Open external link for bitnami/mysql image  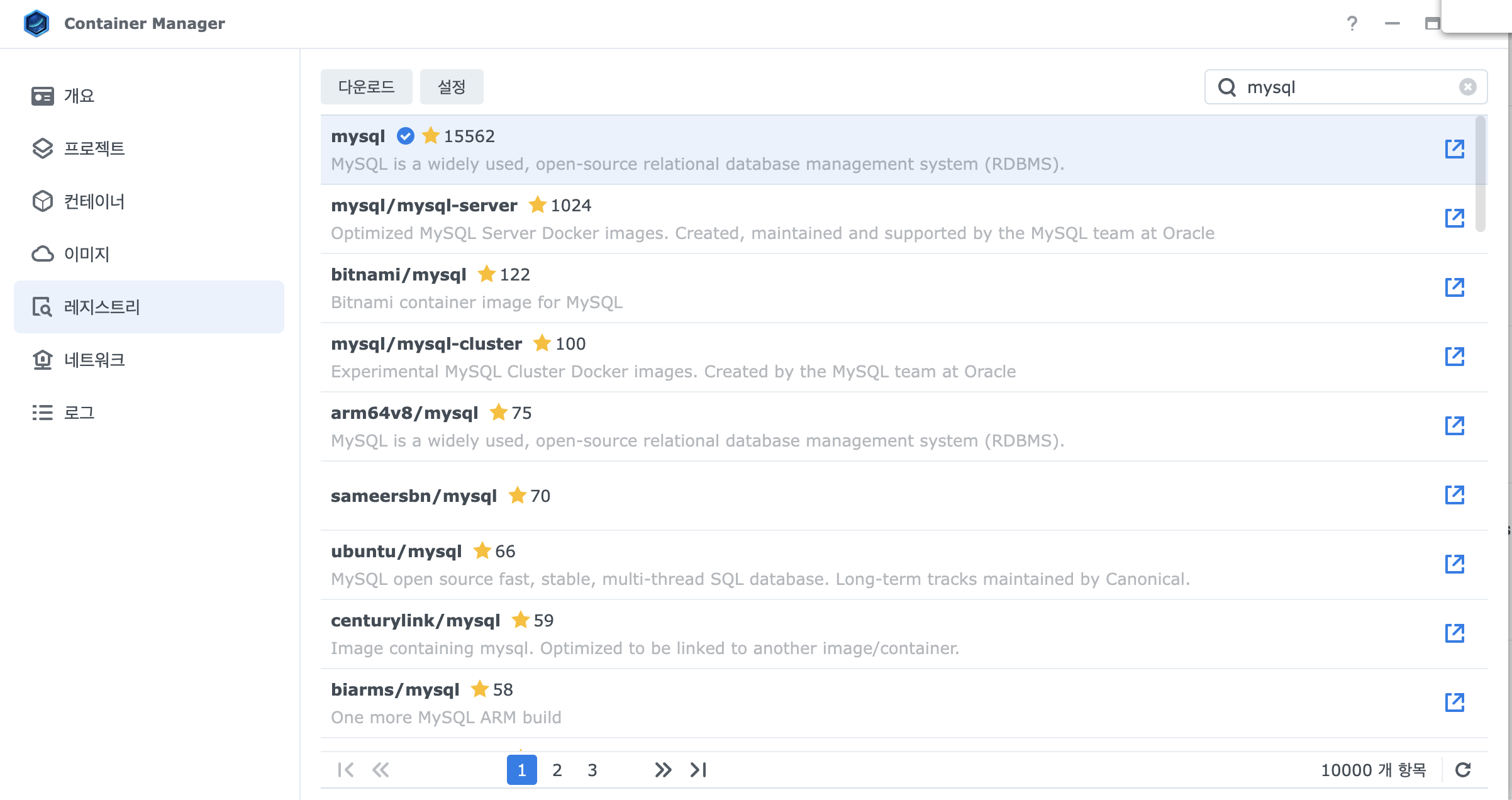click(x=1454, y=287)
